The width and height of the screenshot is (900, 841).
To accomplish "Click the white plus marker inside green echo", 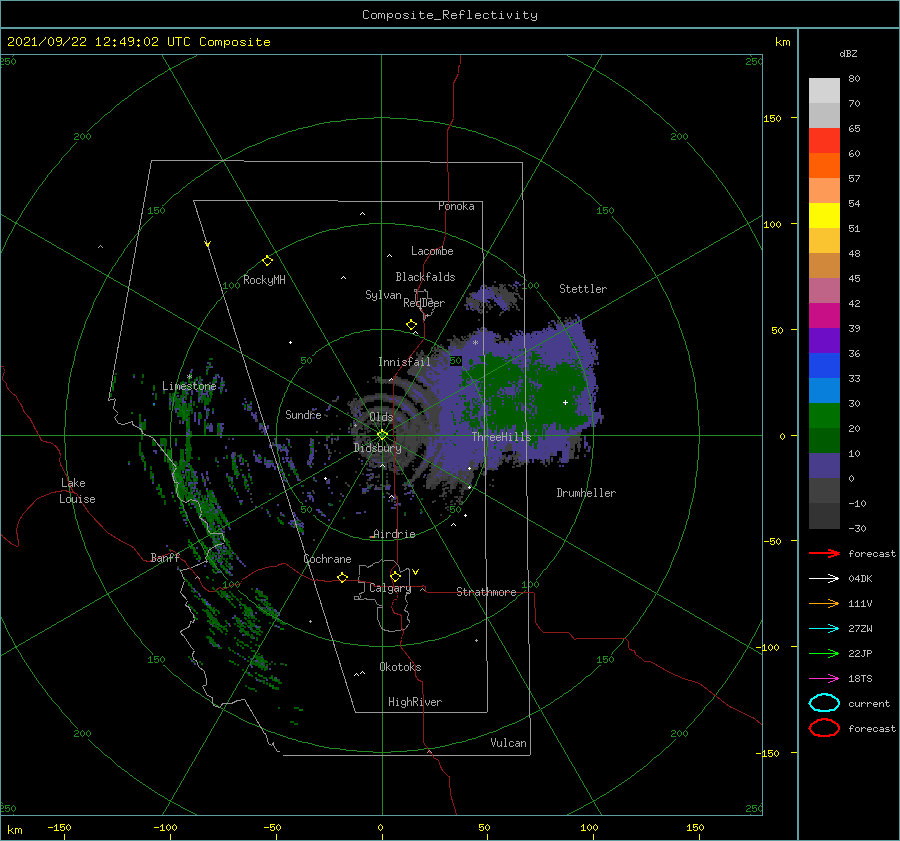I will point(565,402).
